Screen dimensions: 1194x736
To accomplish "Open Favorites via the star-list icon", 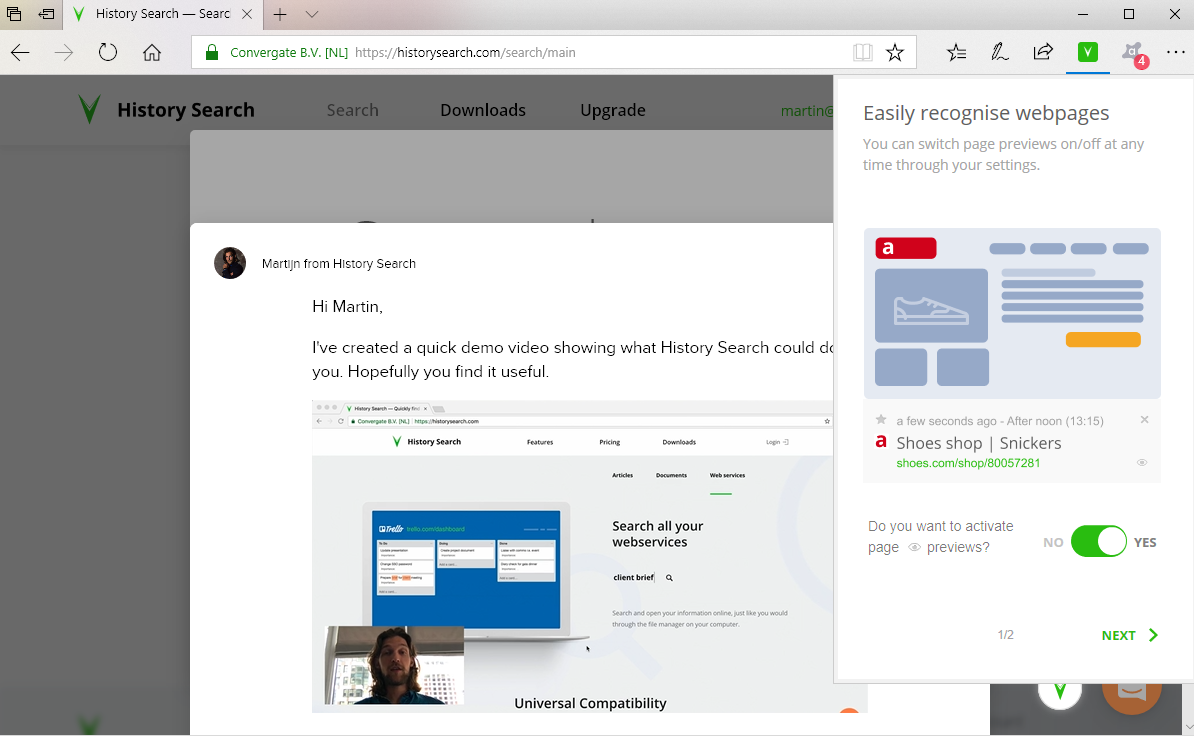I will [956, 51].
